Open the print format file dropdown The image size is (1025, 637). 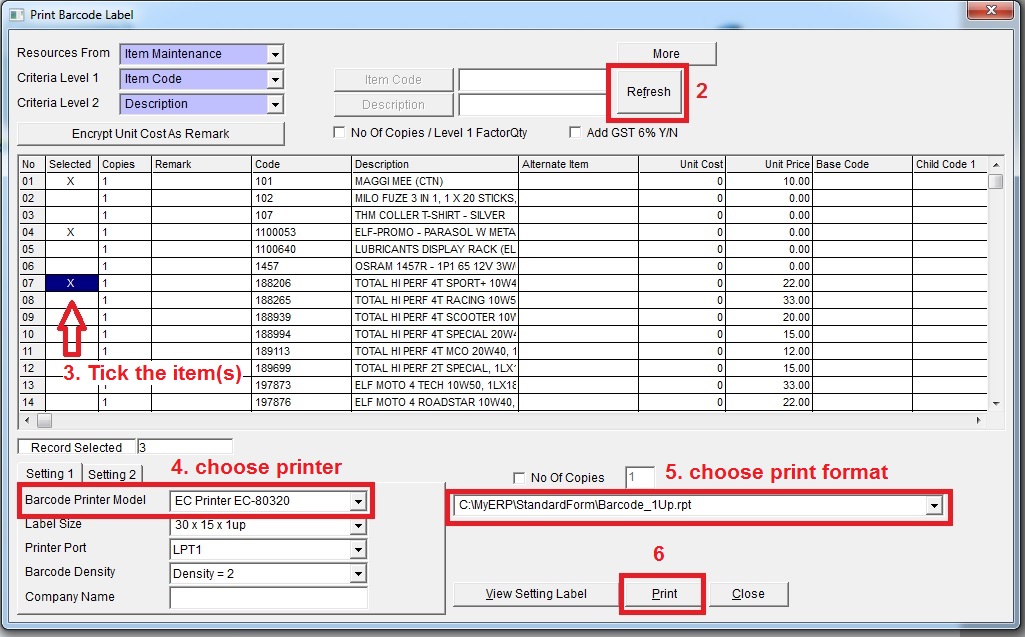934,506
